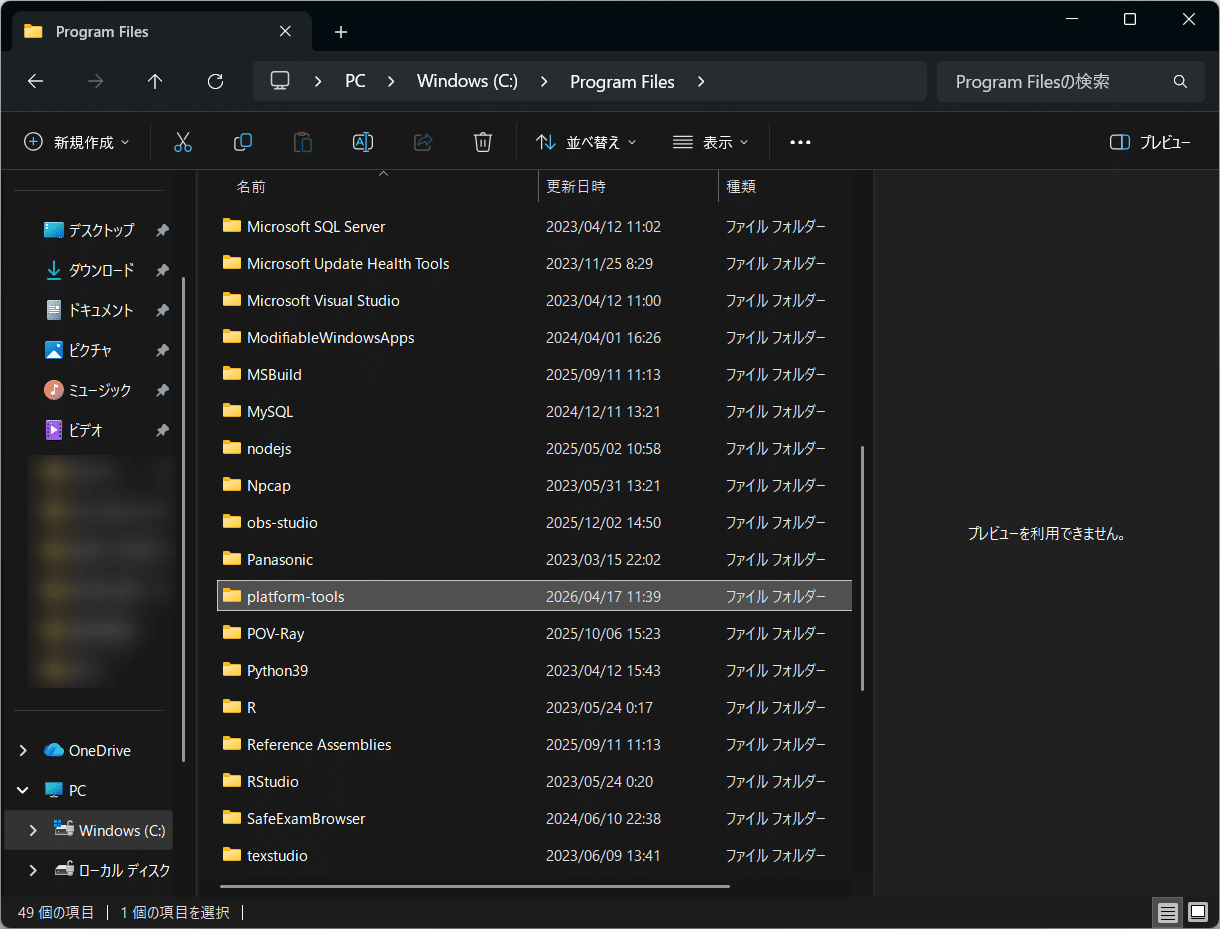
Task: Click the Share icon in toolbar
Action: pyautogui.click(x=423, y=142)
